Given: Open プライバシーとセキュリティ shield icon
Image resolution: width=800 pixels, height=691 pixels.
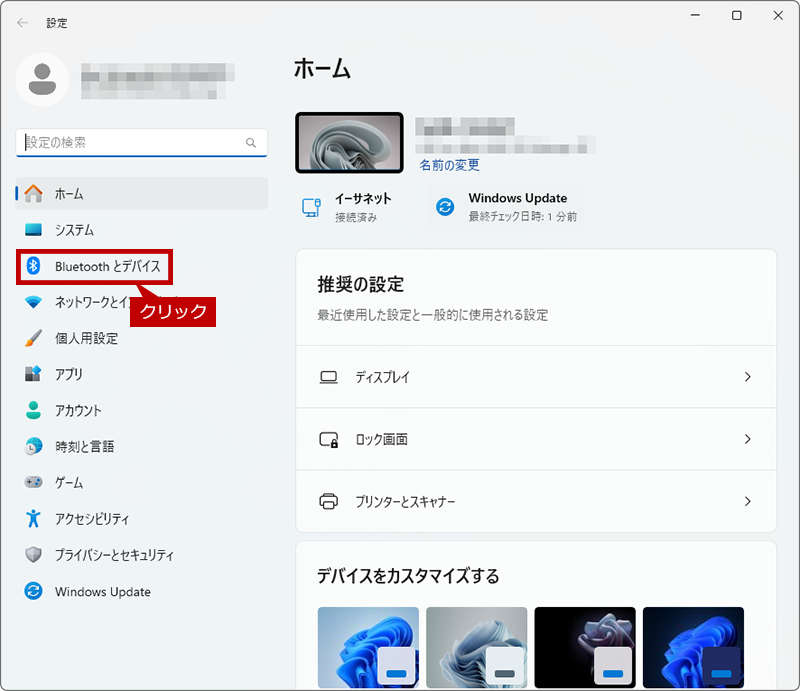Looking at the screenshot, I should click(34, 555).
